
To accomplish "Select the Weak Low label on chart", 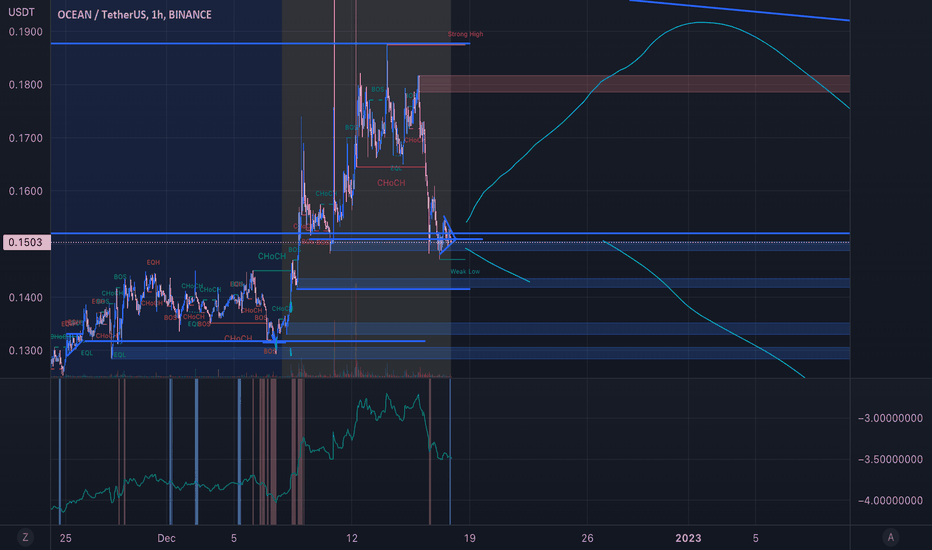I will coord(465,272).
